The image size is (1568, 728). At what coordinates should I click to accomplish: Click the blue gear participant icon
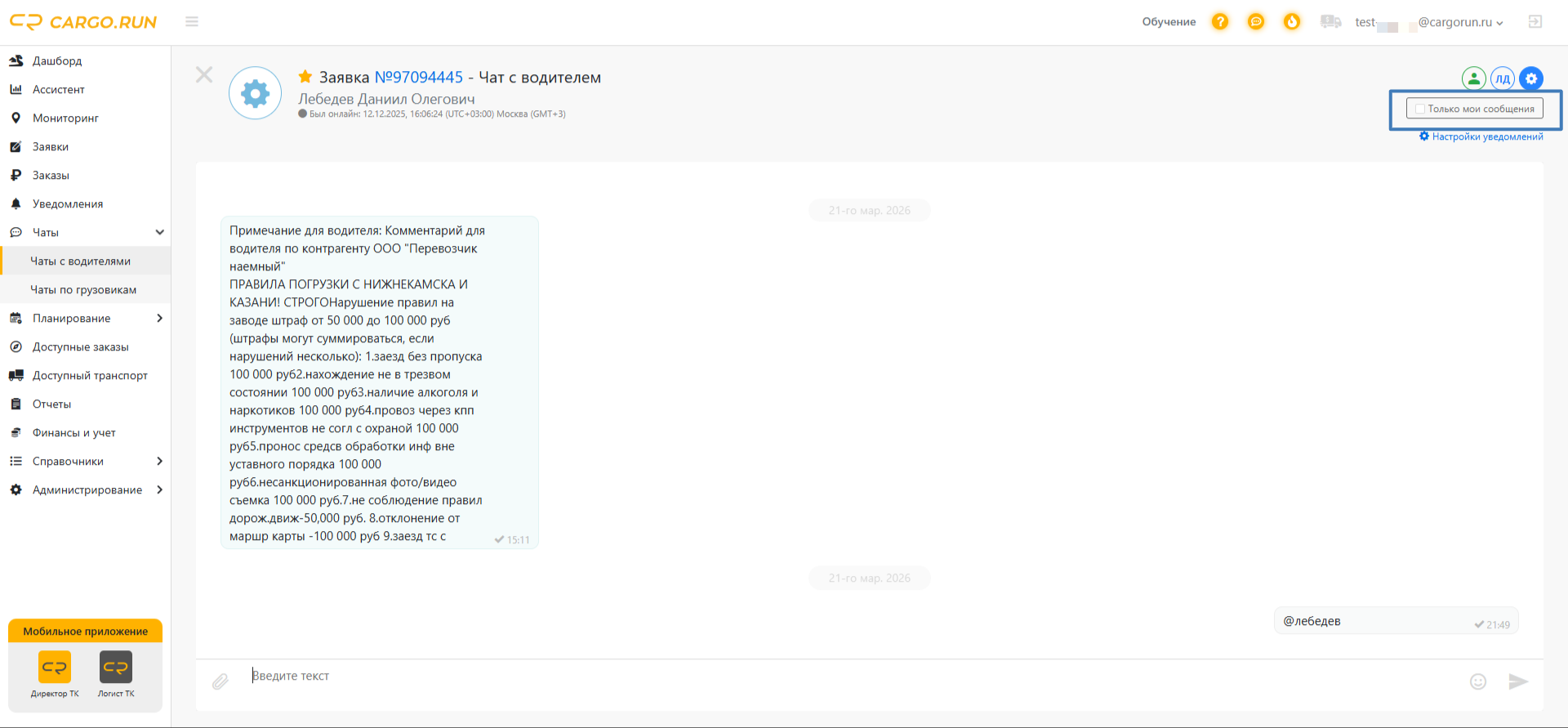[1531, 78]
